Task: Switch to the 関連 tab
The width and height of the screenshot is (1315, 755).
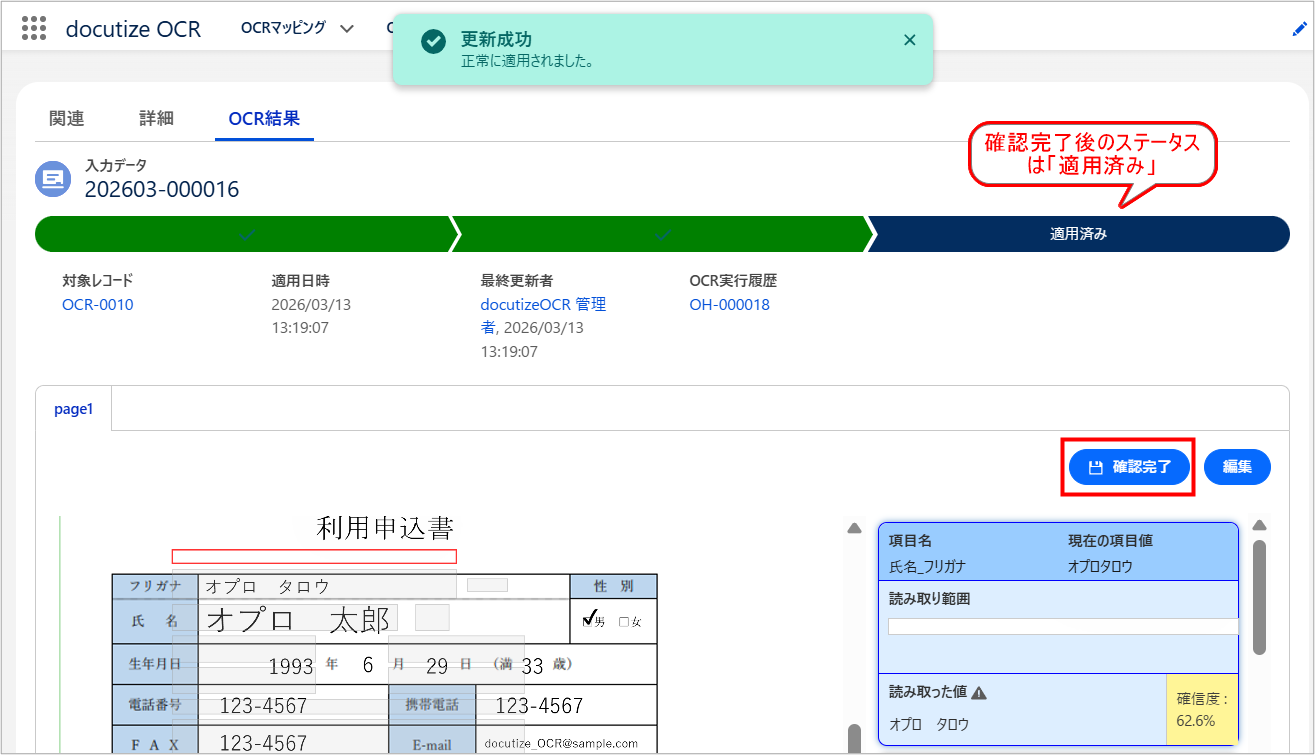Action: pyautogui.click(x=67, y=118)
